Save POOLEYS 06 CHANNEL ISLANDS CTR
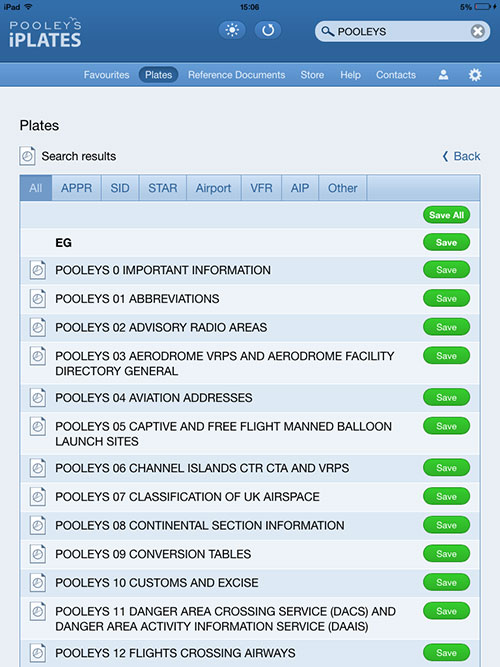The image size is (500, 667). click(x=446, y=467)
